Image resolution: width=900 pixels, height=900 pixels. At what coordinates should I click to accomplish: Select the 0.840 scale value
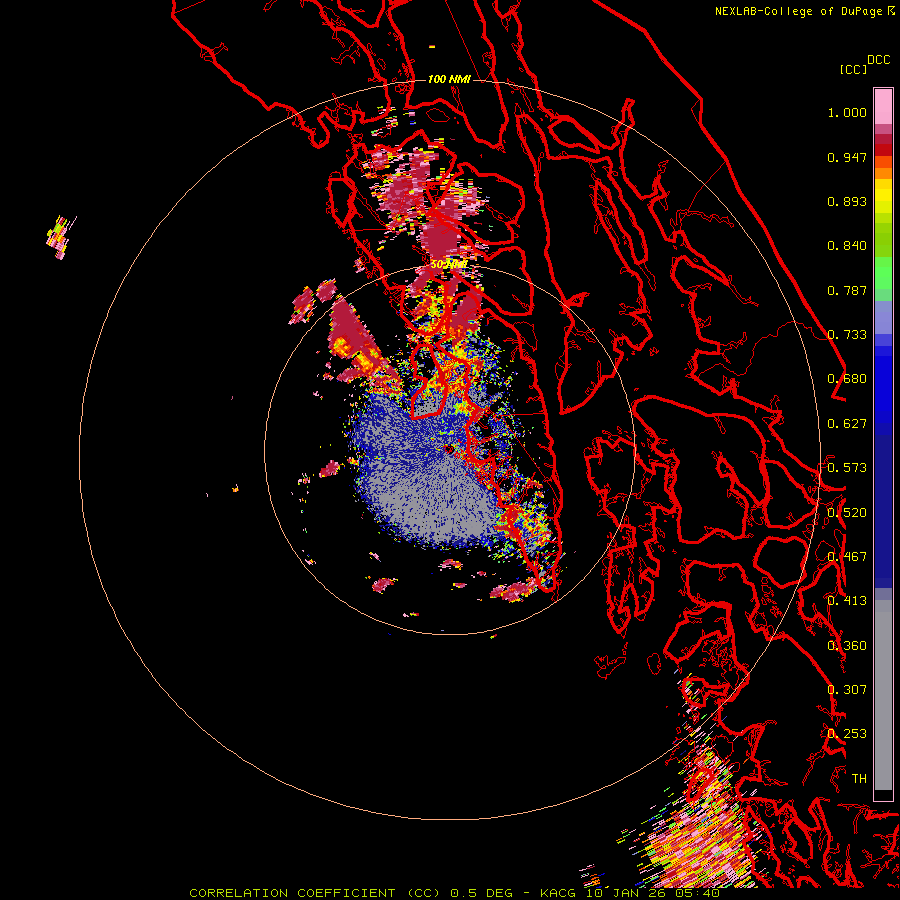pos(847,246)
